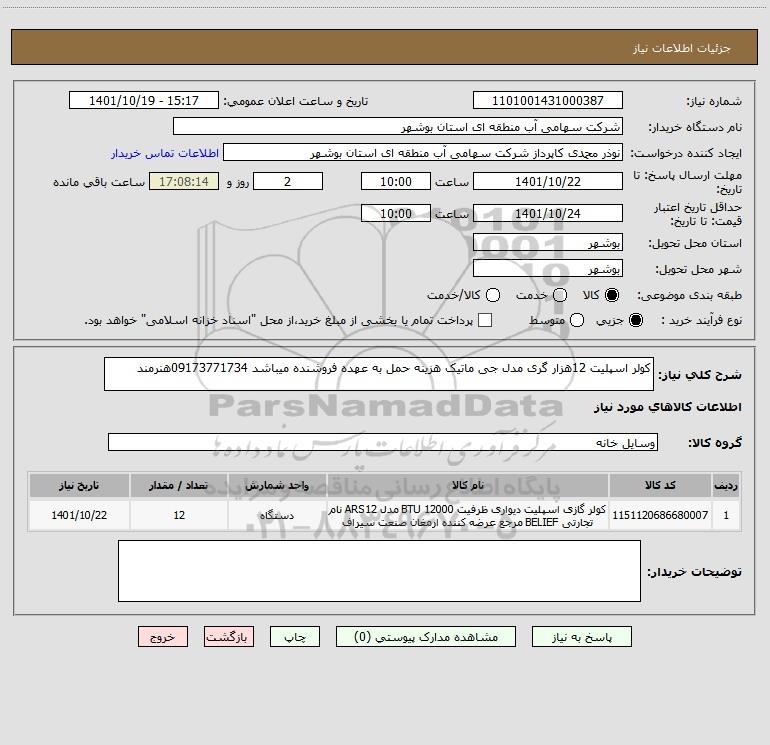Click the announcement date field 1401/10/19 - 15:17

(x=144, y=100)
